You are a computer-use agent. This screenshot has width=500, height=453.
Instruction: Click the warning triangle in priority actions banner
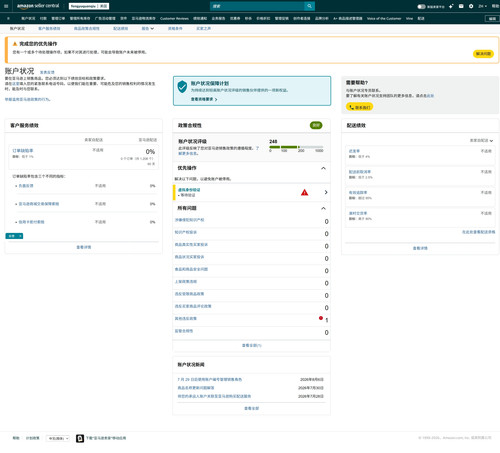tap(15, 44)
